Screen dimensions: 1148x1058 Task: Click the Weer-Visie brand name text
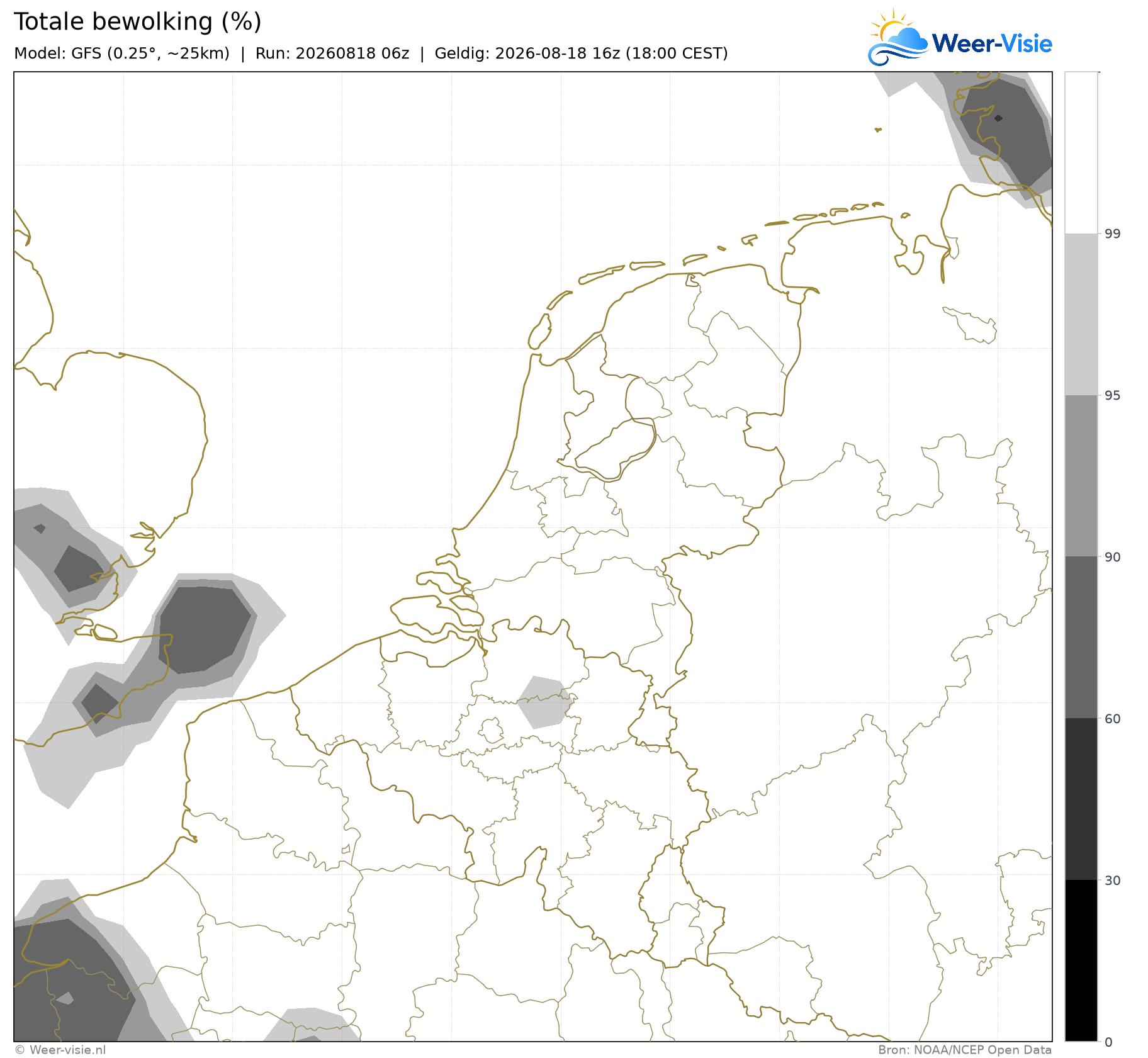point(992,43)
